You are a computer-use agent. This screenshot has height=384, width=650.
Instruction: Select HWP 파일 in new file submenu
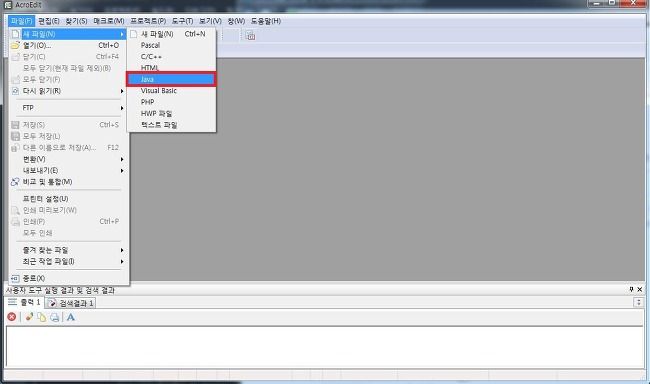[x=171, y=113]
